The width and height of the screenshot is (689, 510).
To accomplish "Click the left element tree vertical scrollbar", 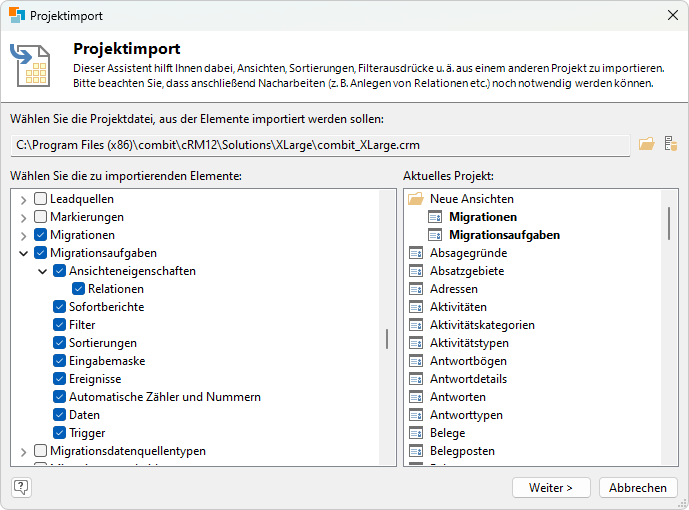I will point(387,339).
